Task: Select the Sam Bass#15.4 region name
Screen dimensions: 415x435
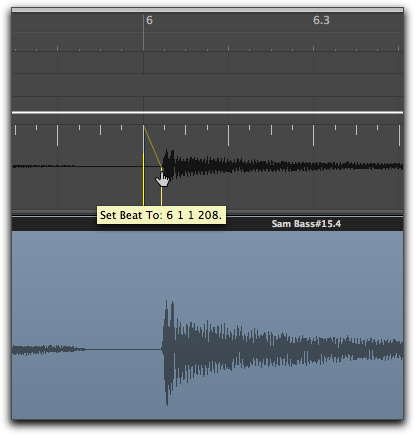Action: click(306, 224)
